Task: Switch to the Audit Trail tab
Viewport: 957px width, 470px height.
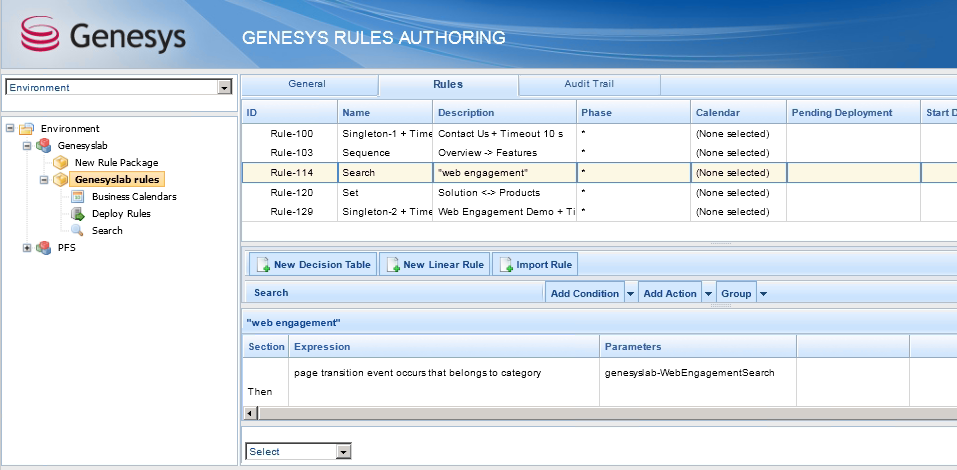Action: [x=589, y=85]
